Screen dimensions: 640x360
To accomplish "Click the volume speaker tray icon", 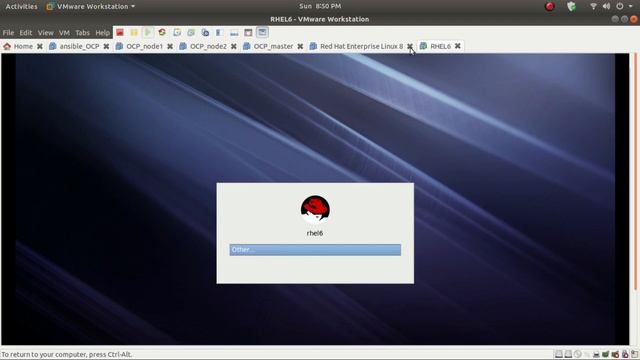I will click(606, 6).
